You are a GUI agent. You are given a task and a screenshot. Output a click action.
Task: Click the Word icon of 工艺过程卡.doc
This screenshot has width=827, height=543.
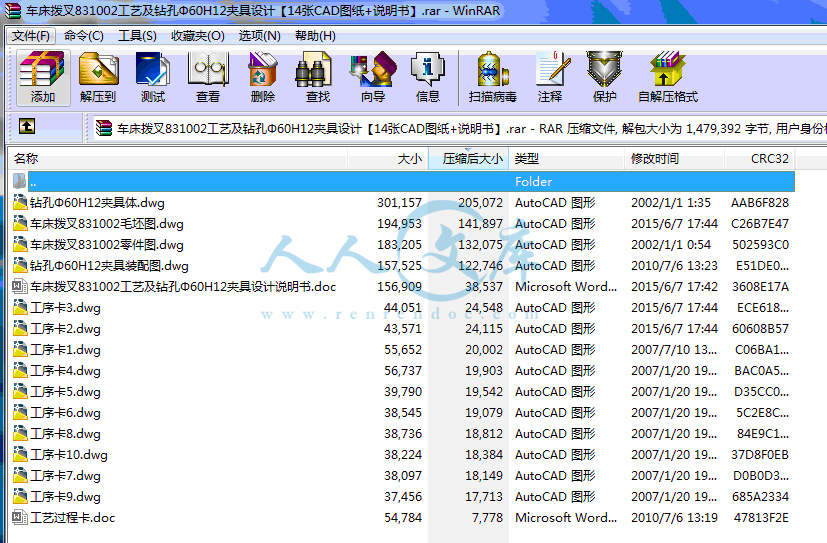[20, 518]
